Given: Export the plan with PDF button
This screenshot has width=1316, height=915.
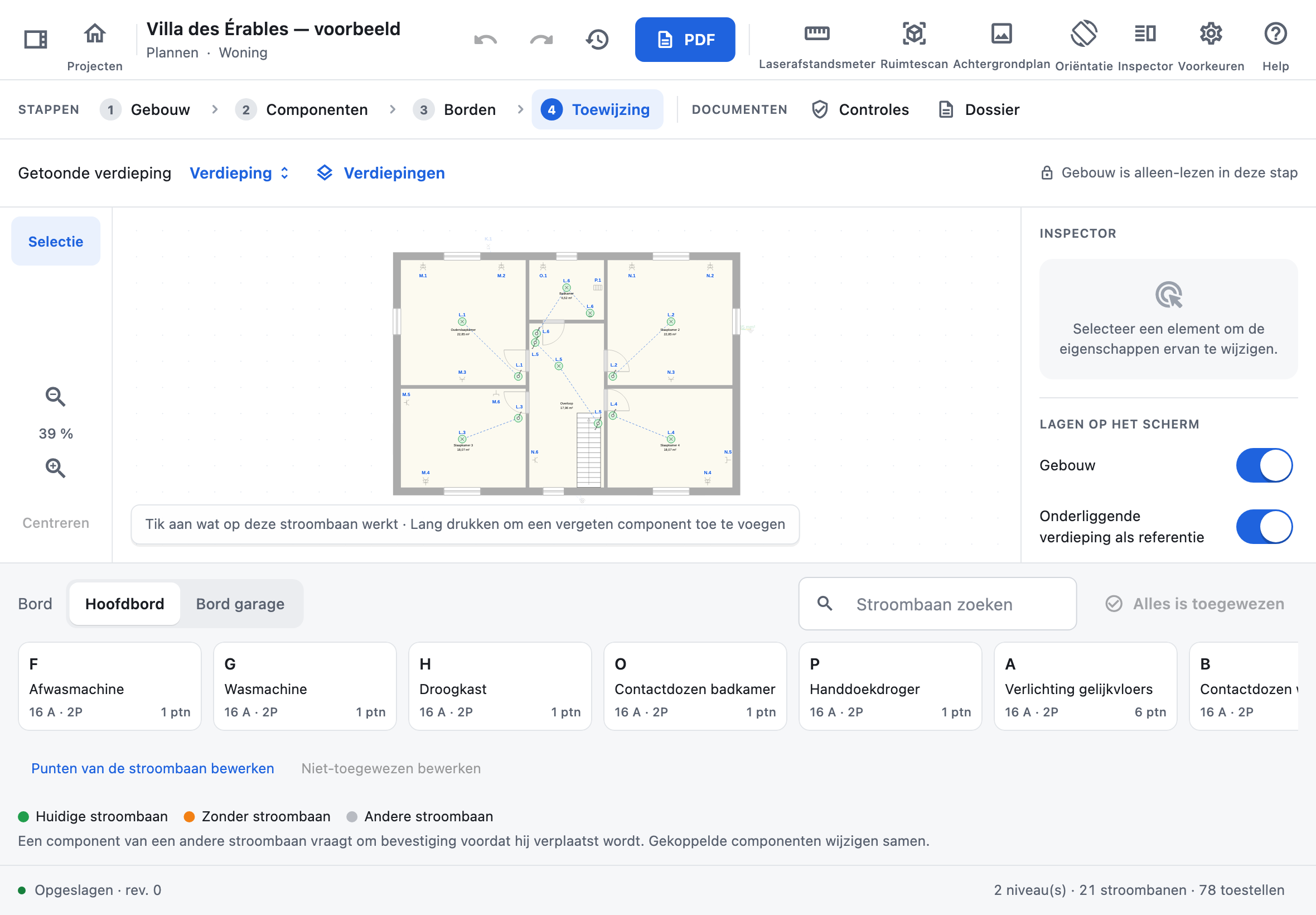Looking at the screenshot, I should coord(685,40).
